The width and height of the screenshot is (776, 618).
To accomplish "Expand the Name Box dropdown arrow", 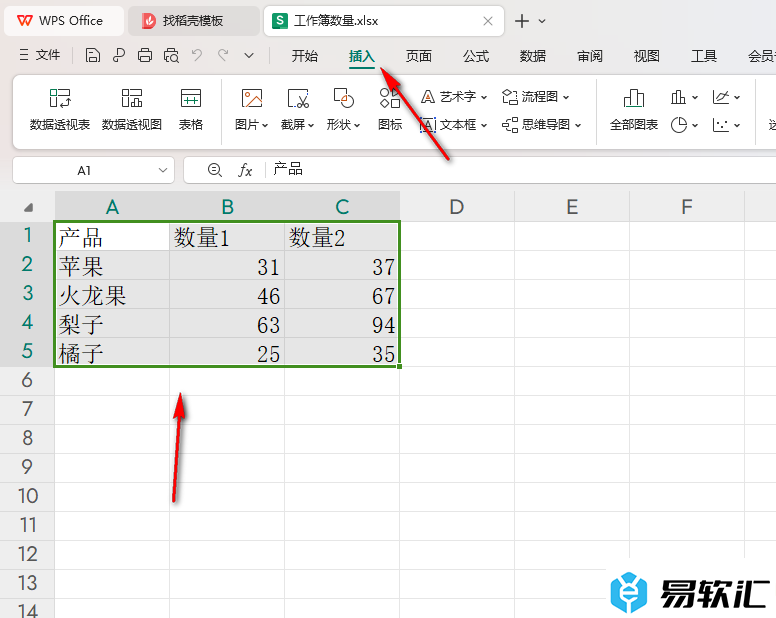I will pos(162,170).
